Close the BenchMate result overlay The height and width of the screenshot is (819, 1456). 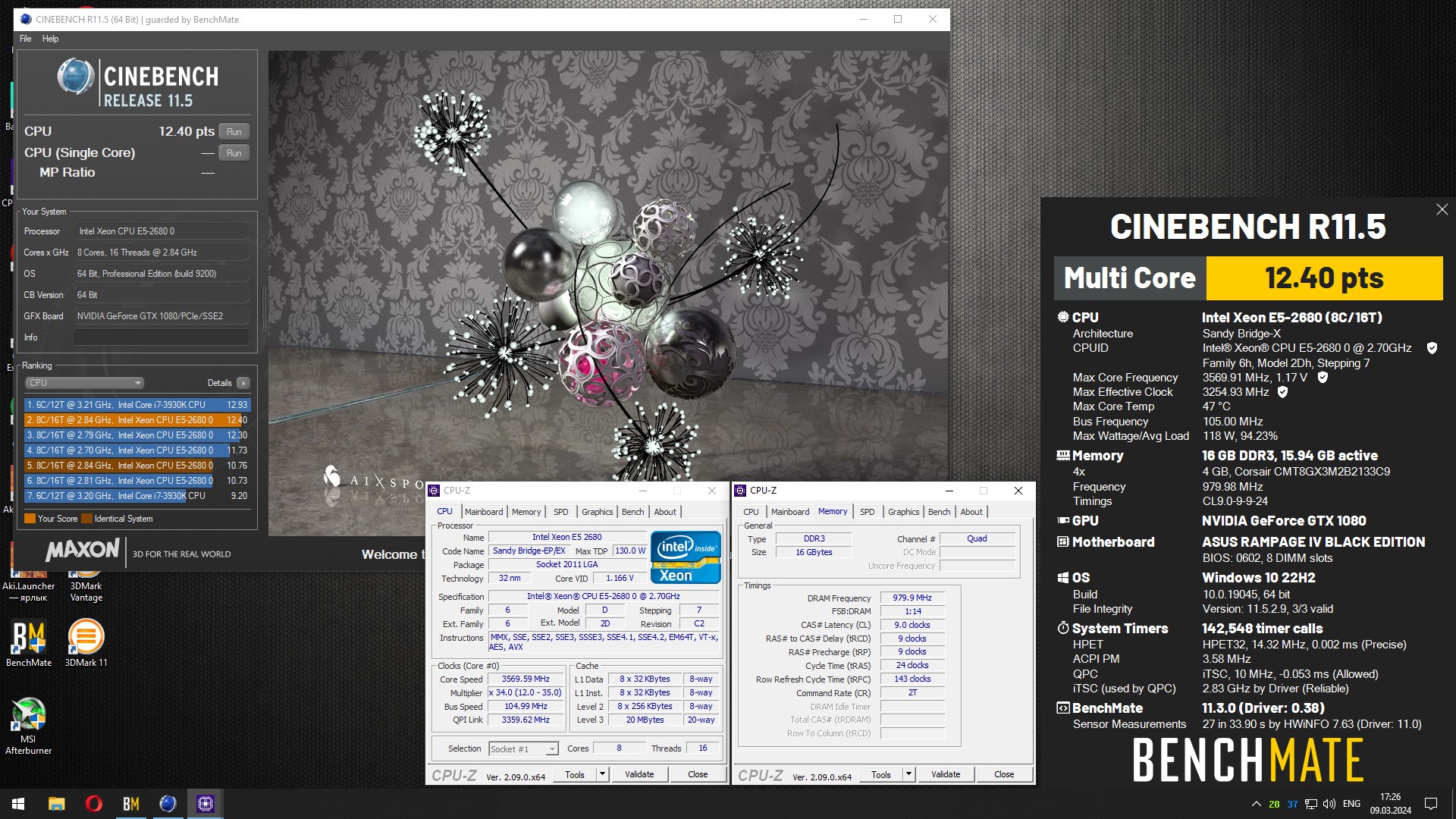point(1442,209)
